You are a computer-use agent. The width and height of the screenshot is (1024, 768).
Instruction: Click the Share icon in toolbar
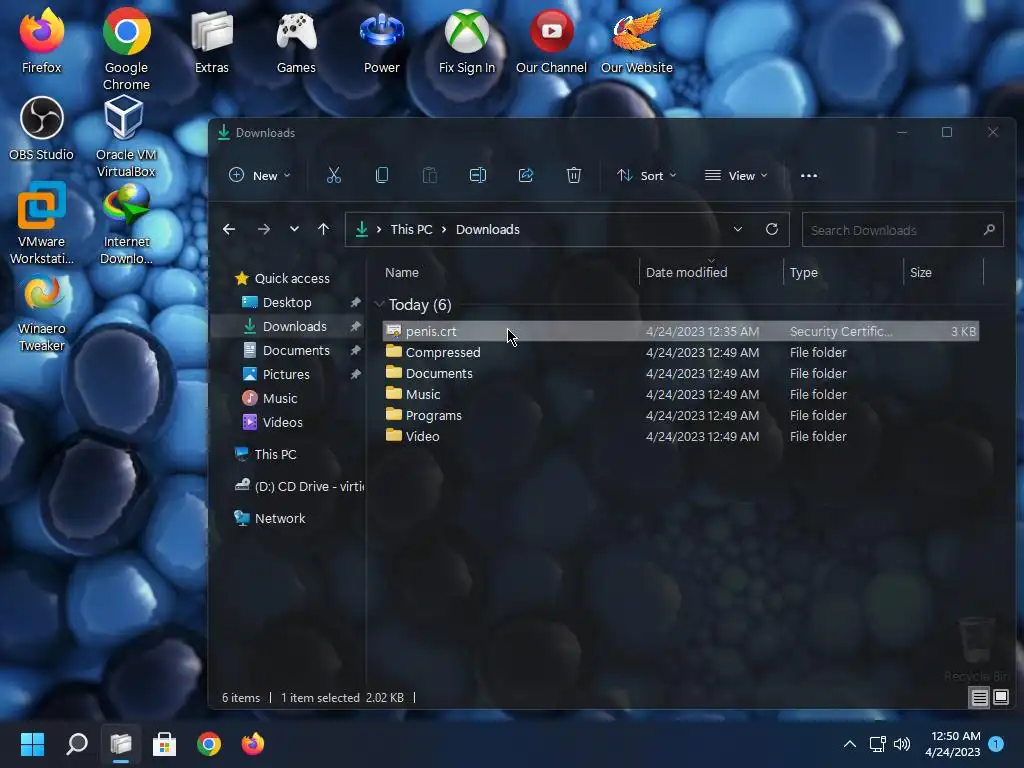526,175
